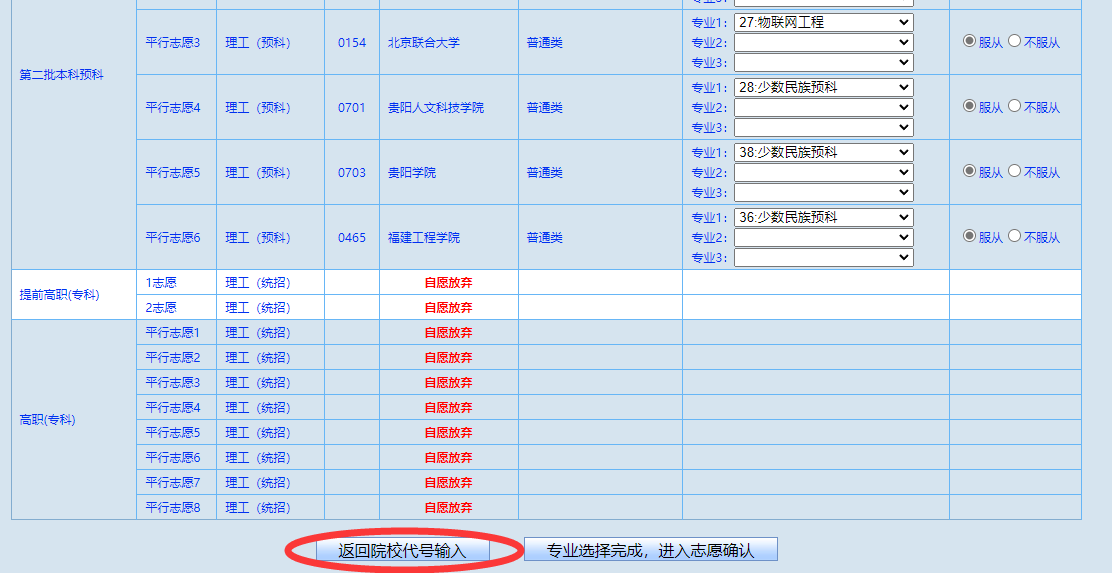Screen dimensions: 1112x573
Task: Open 专业3 dropdown for 贵阳学院
Action: (823, 192)
